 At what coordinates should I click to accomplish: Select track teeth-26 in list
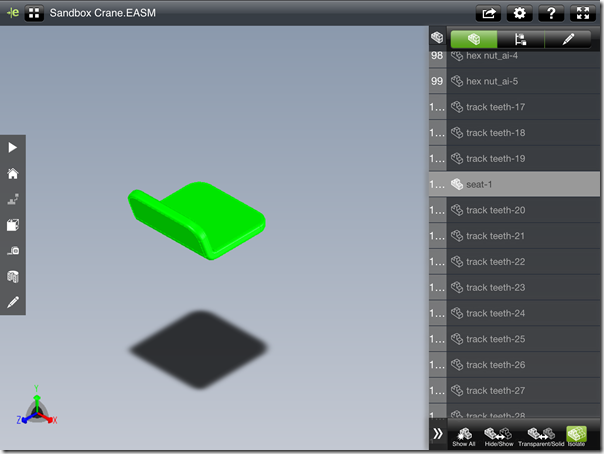point(514,365)
